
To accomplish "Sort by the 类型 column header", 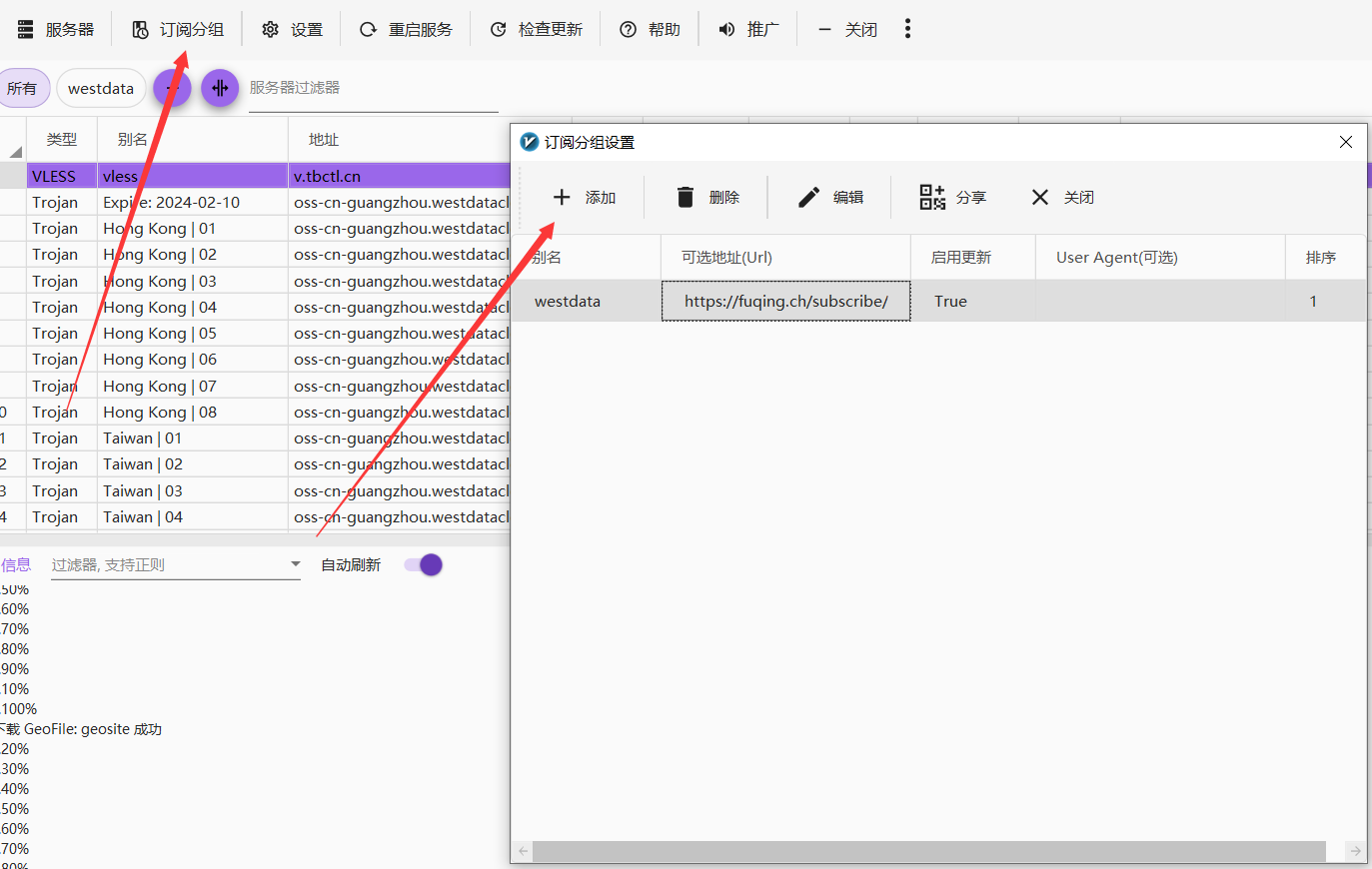I will 62,140.
